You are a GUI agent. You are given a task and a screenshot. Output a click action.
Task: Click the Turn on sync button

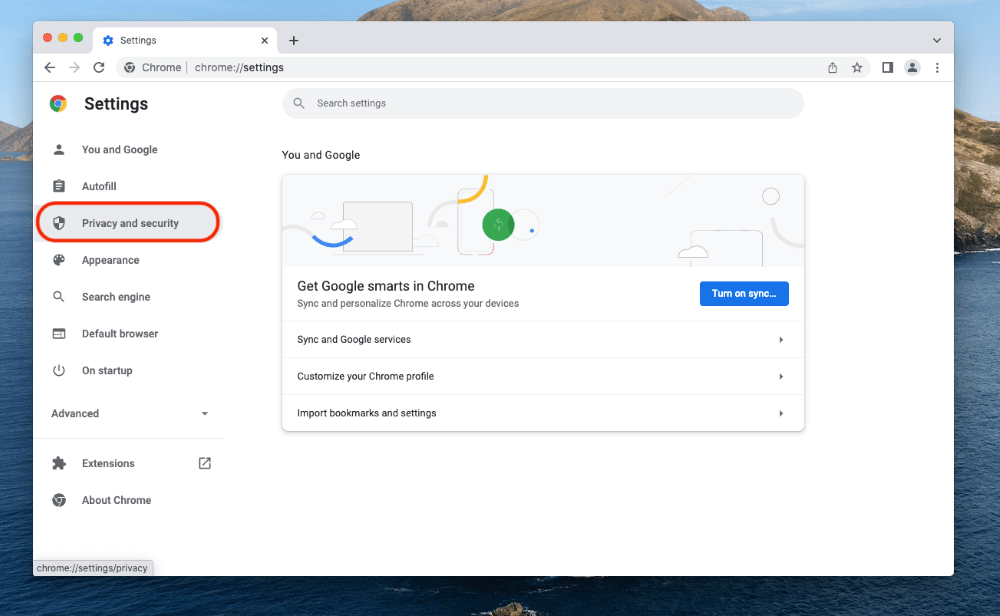point(744,293)
